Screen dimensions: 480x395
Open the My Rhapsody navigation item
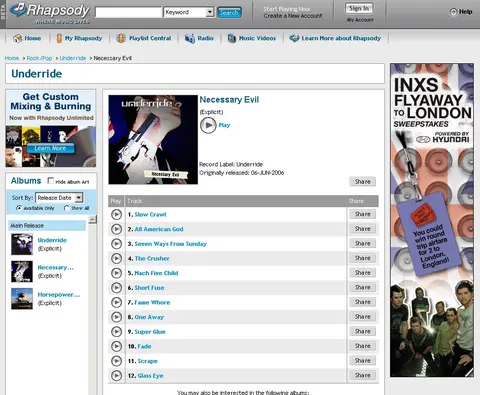[x=83, y=38]
